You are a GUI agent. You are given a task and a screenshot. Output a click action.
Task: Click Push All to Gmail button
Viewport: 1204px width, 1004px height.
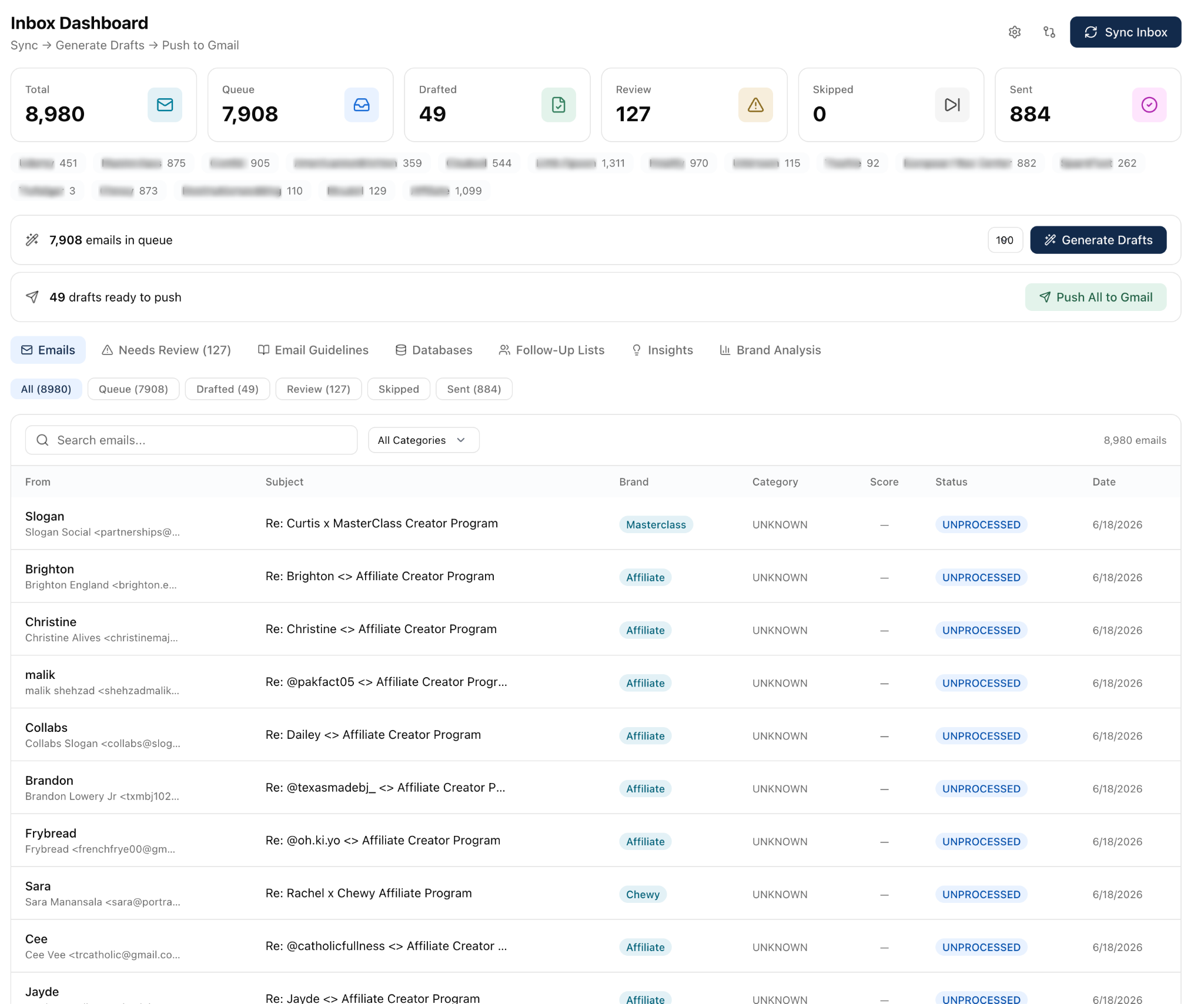coord(1096,297)
